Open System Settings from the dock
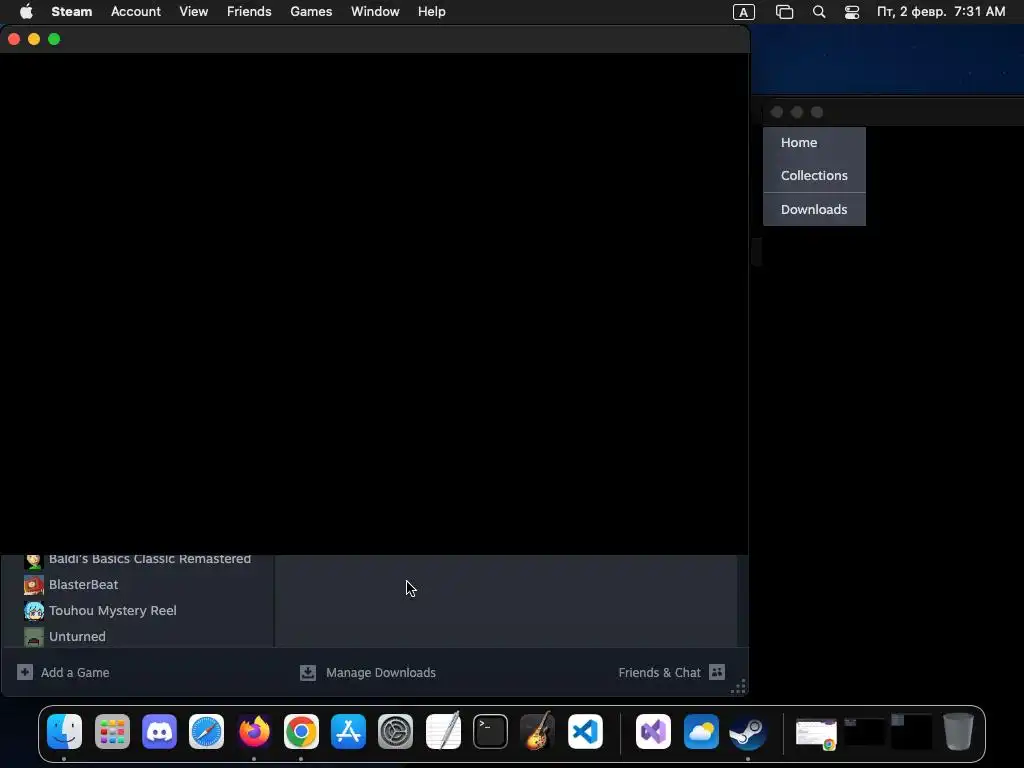Screen dimensions: 1024x768 click(x=396, y=731)
